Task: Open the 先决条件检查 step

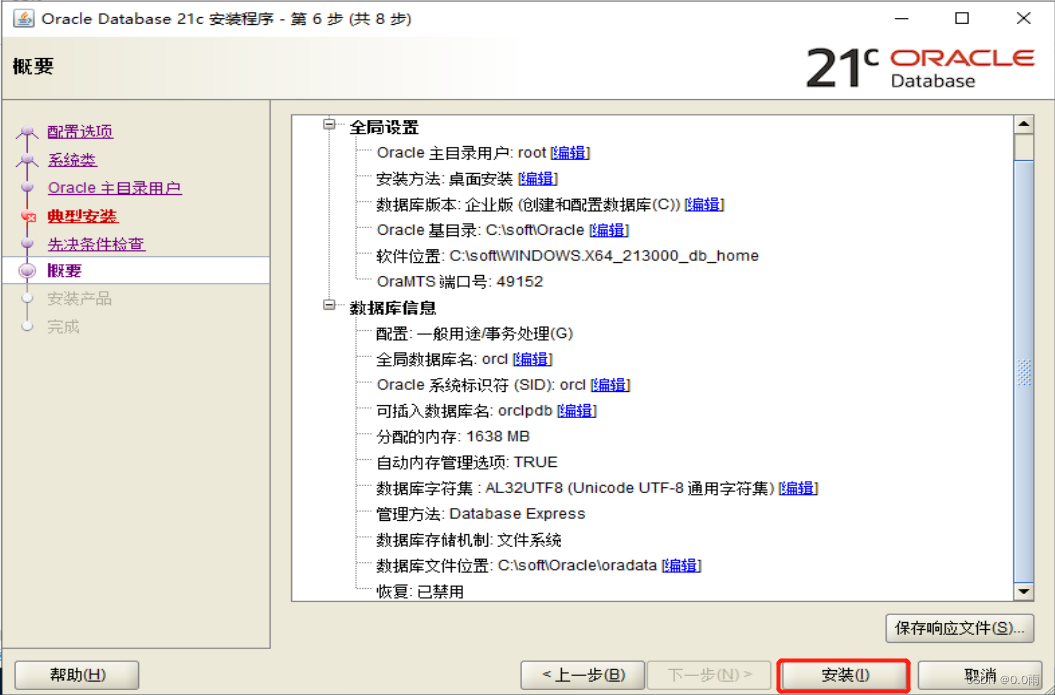Action: pos(96,244)
